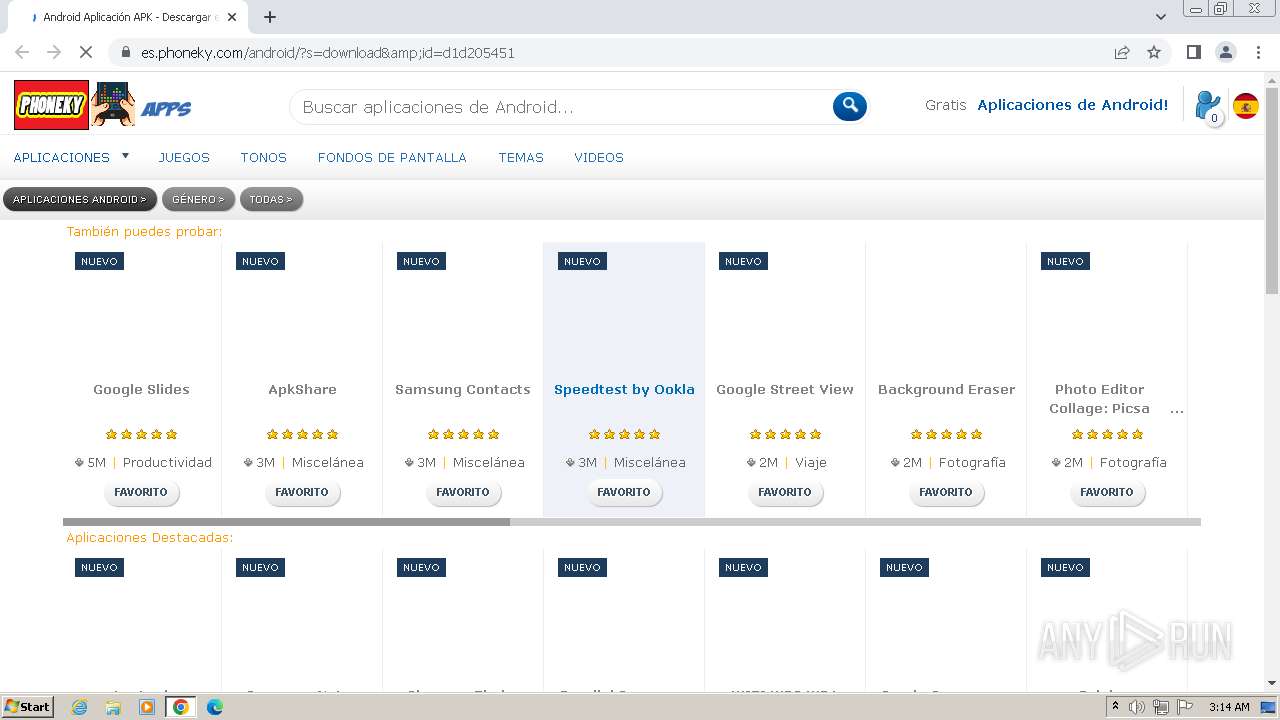
Task: Open the user account icon
Action: click(1208, 107)
